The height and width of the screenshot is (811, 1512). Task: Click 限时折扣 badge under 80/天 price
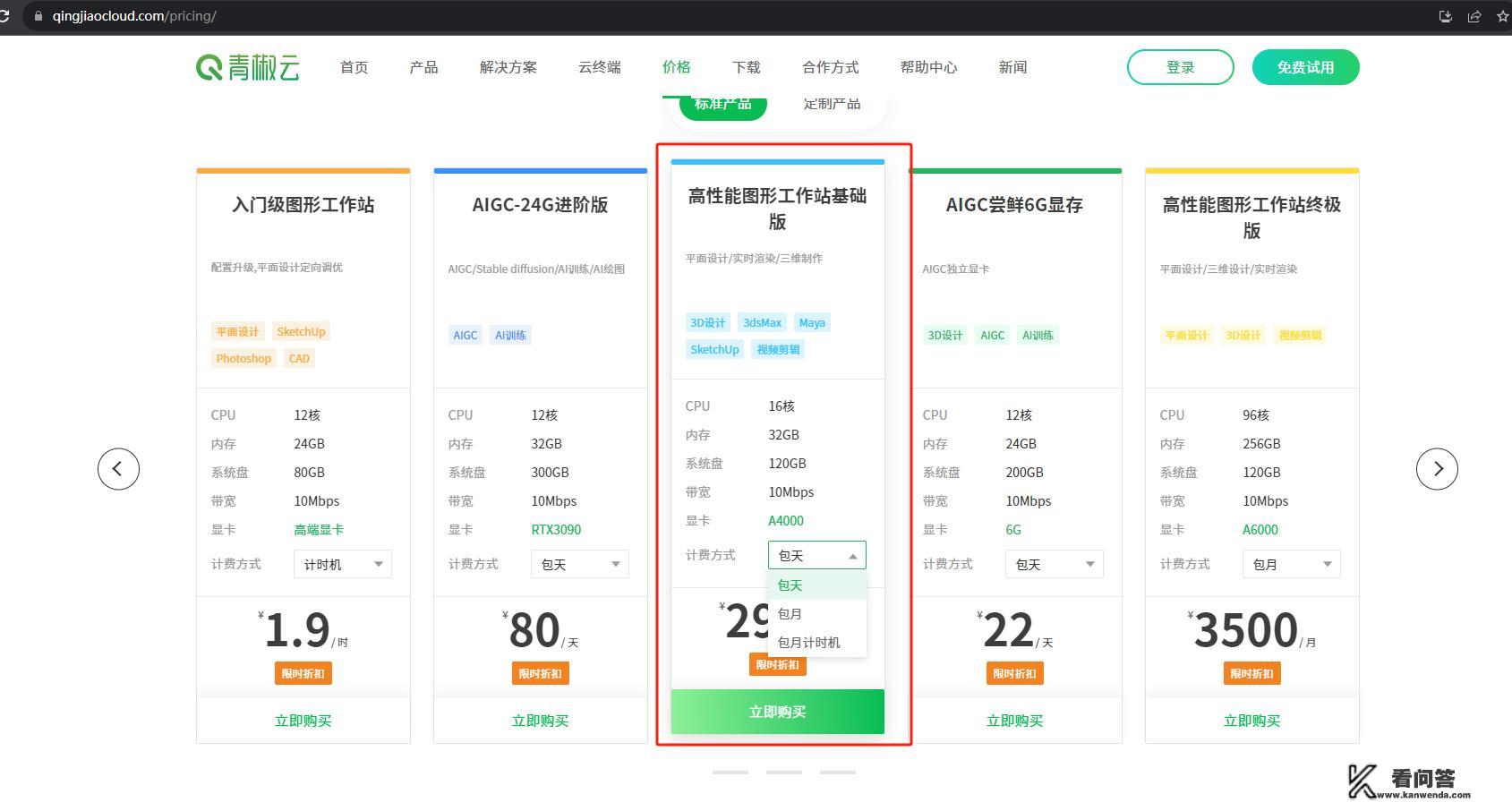pyautogui.click(x=541, y=674)
